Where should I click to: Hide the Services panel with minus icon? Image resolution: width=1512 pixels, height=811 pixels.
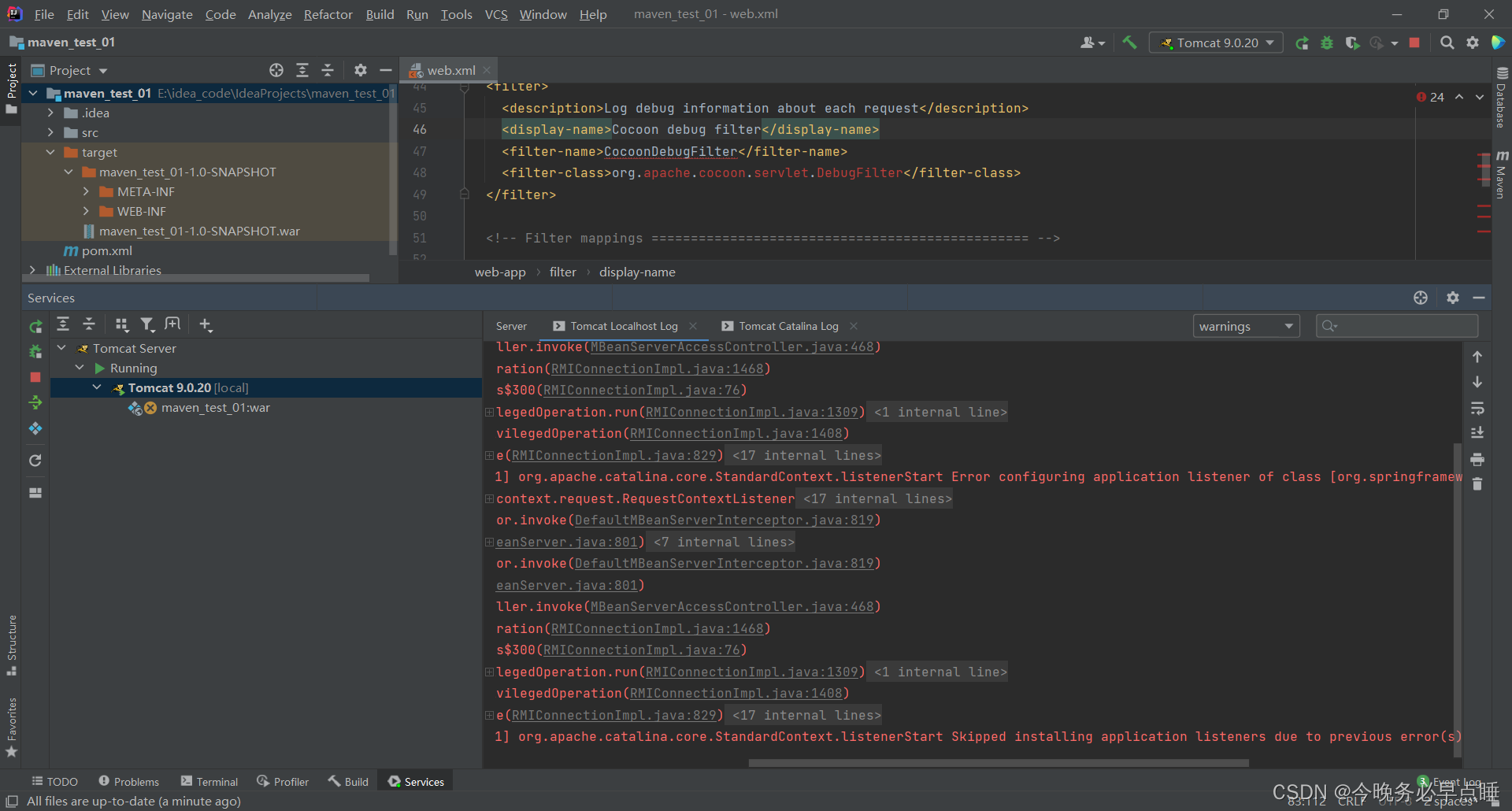tap(1479, 298)
